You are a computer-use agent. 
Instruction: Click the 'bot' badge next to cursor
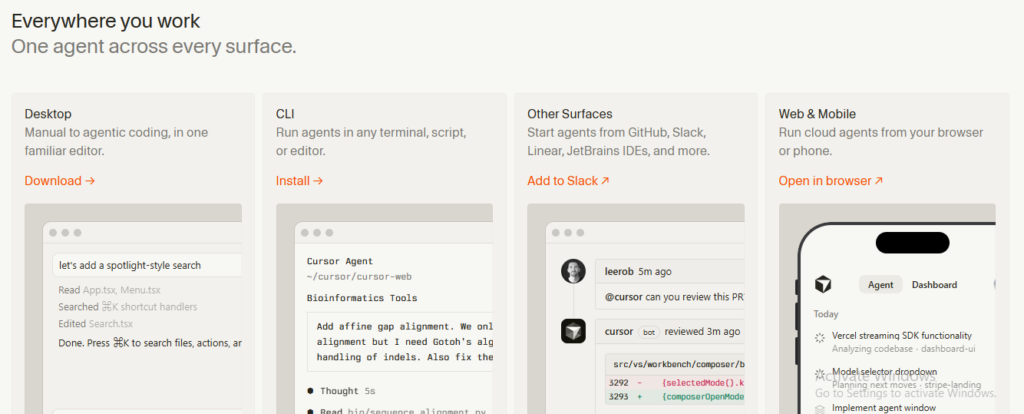click(647, 332)
